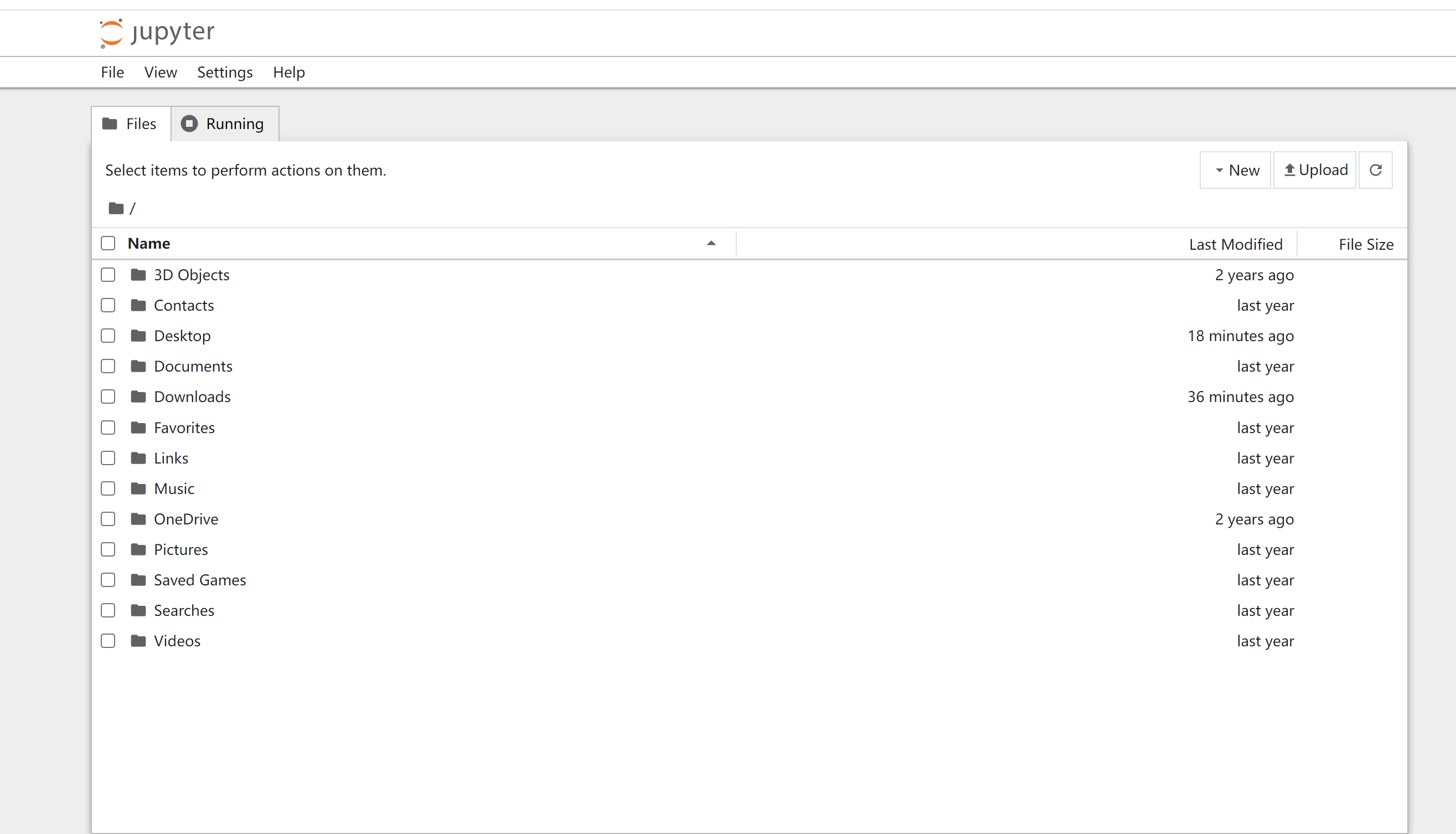The image size is (1456, 834).
Task: Click the Jupyter logo icon
Action: click(111, 33)
